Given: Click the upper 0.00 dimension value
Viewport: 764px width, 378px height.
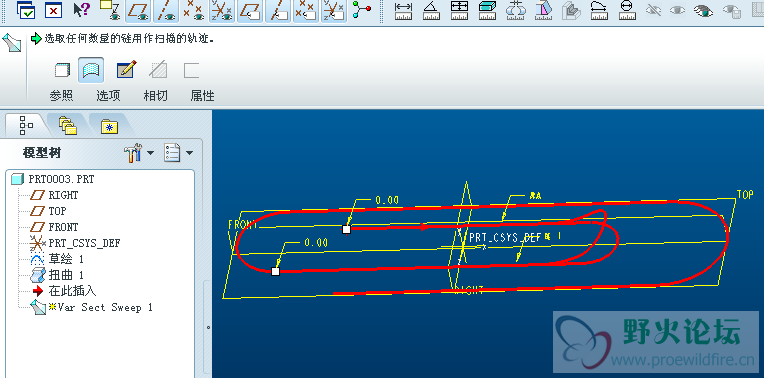Looking at the screenshot, I should pos(387,200).
